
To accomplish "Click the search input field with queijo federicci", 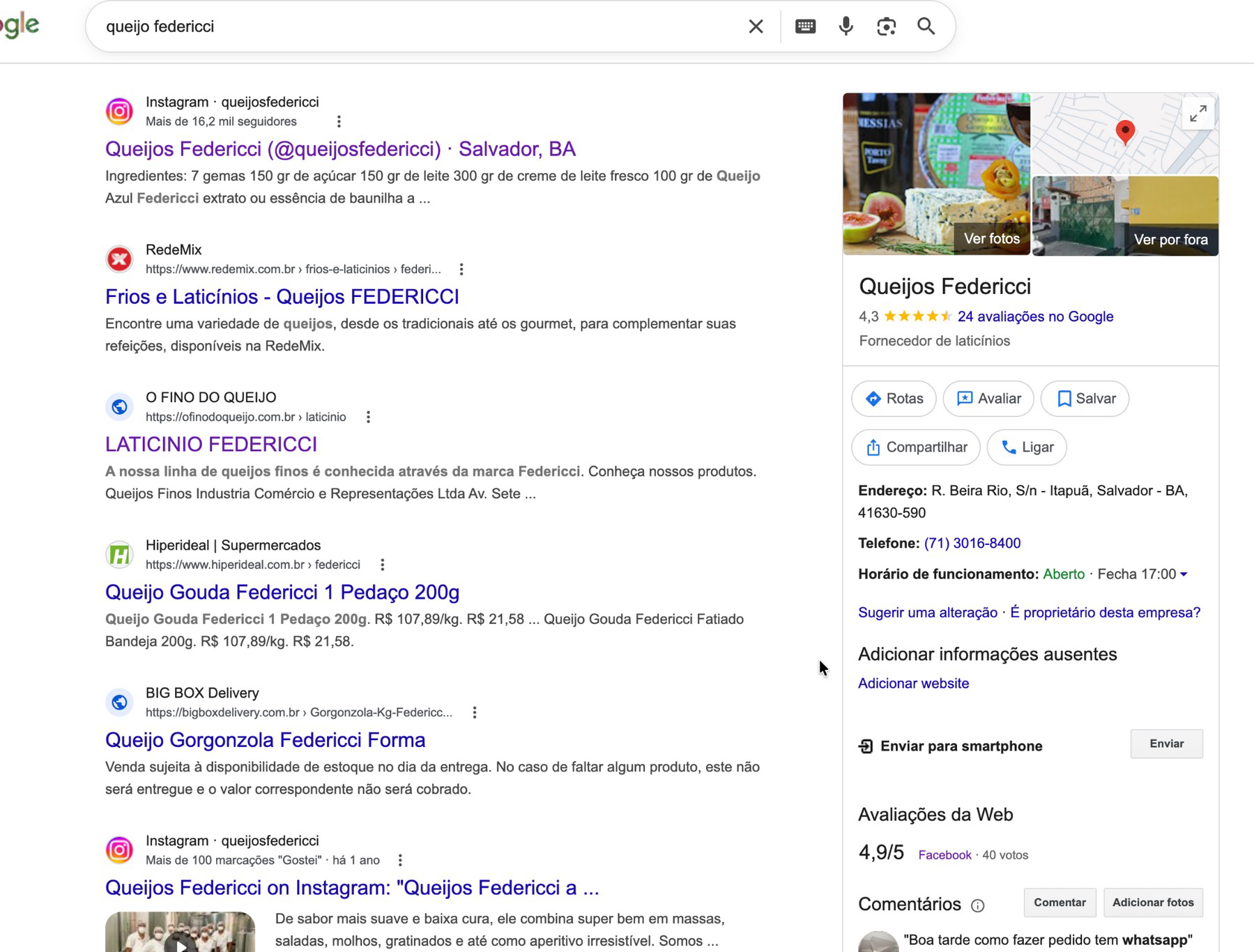I will click(418, 26).
